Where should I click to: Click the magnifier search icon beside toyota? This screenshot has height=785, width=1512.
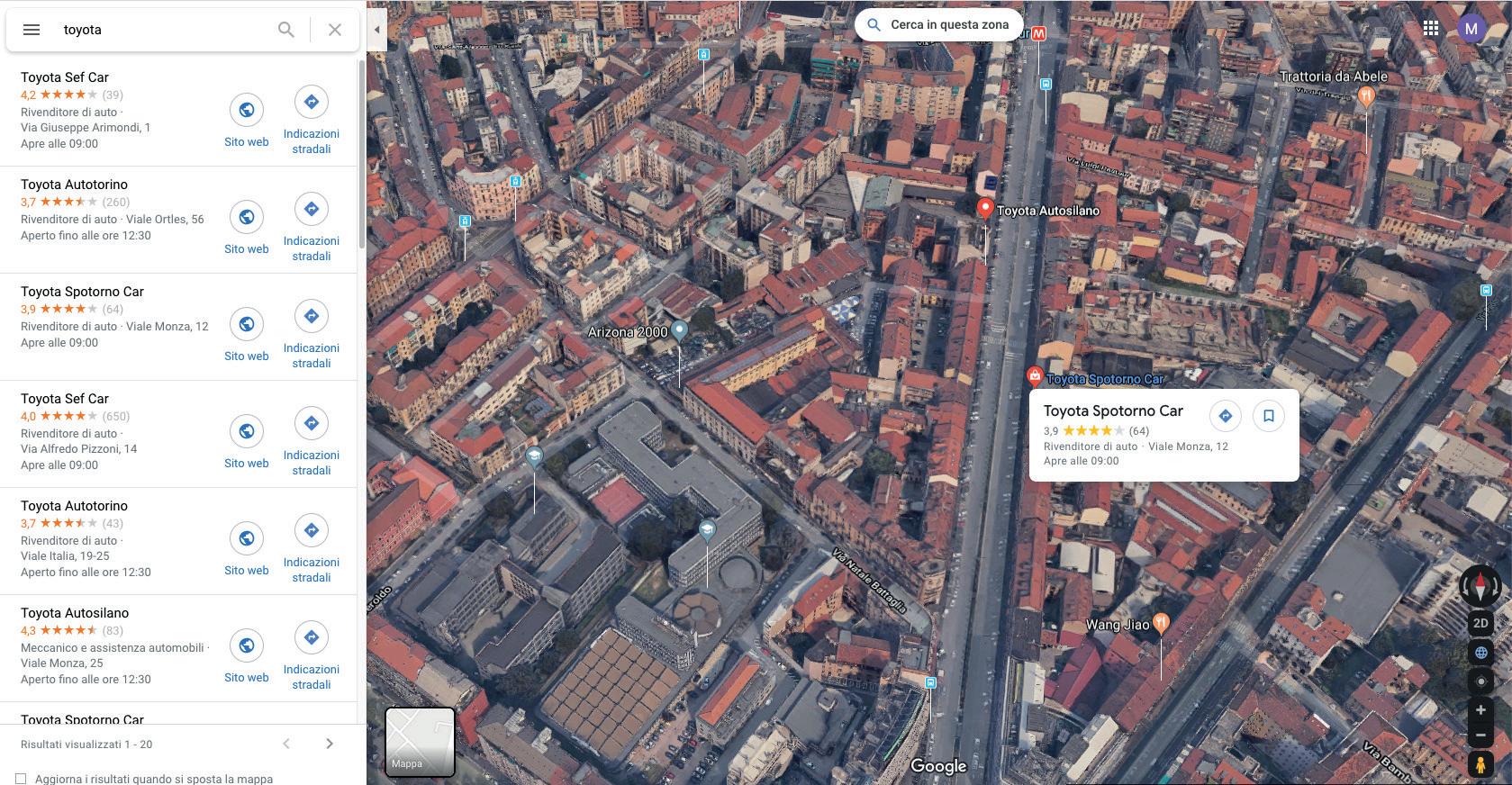[x=285, y=30]
